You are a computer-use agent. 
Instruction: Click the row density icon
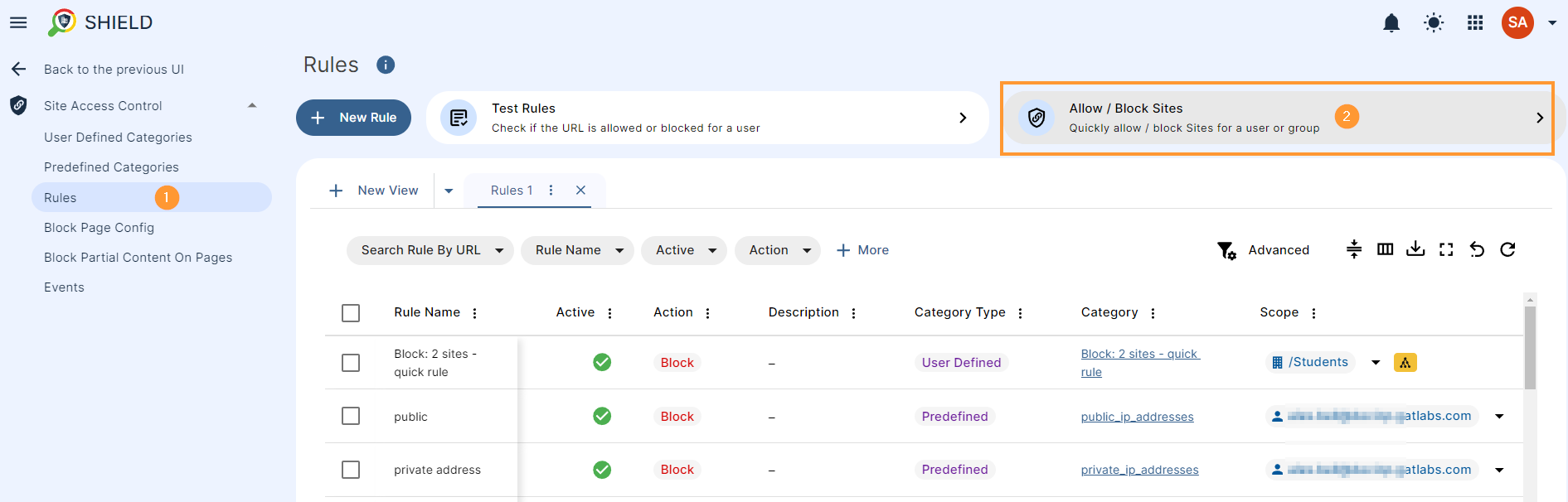pos(1354,249)
